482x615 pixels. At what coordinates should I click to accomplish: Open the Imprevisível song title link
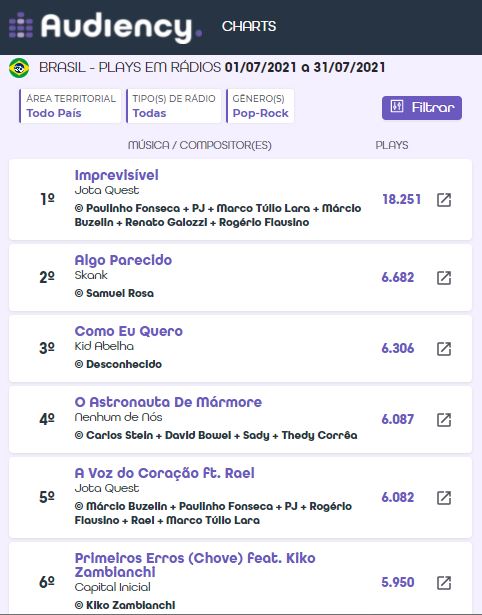click(x=116, y=175)
